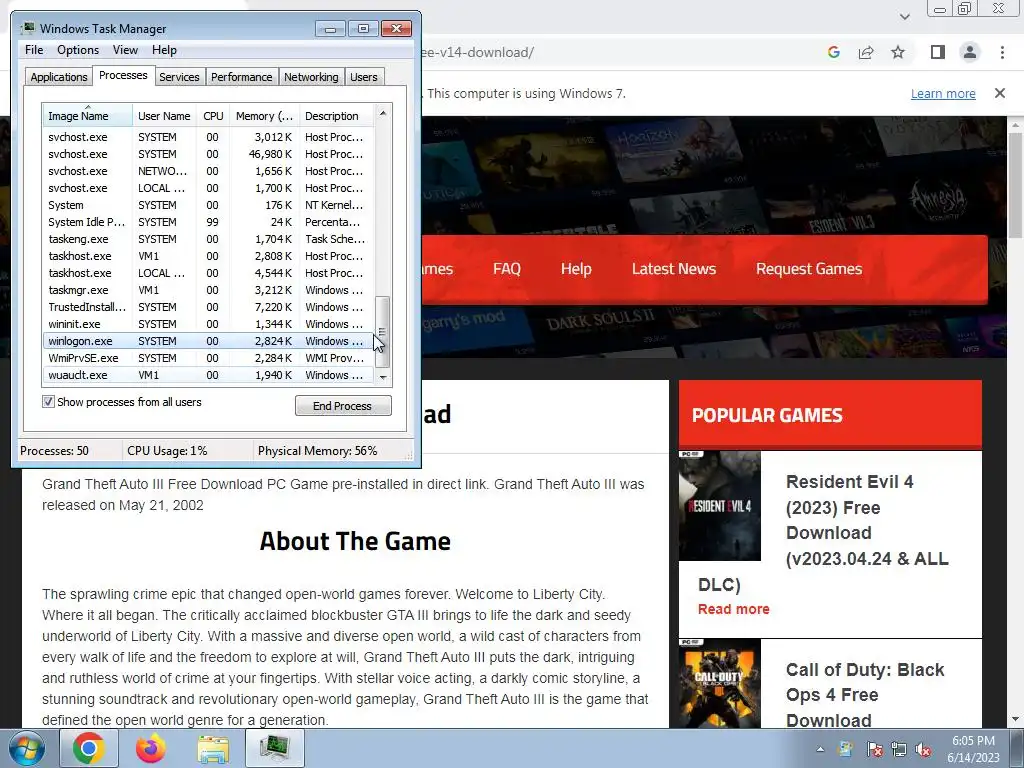Dismiss the Windows 7 notification bar
The width and height of the screenshot is (1024, 768).
(1000, 93)
